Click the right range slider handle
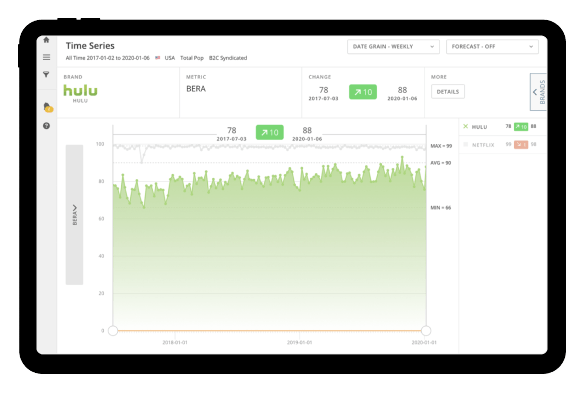The width and height of the screenshot is (588, 396). [426, 331]
